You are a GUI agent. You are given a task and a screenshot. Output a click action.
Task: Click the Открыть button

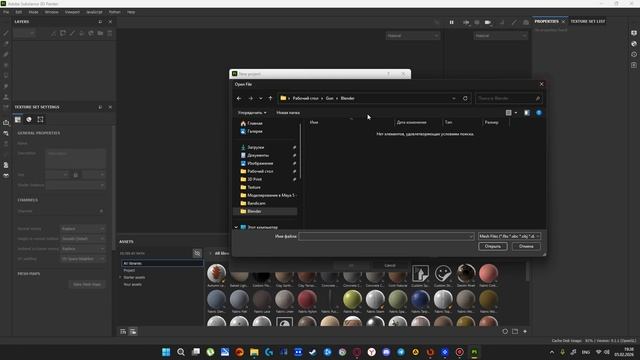pyautogui.click(x=493, y=246)
